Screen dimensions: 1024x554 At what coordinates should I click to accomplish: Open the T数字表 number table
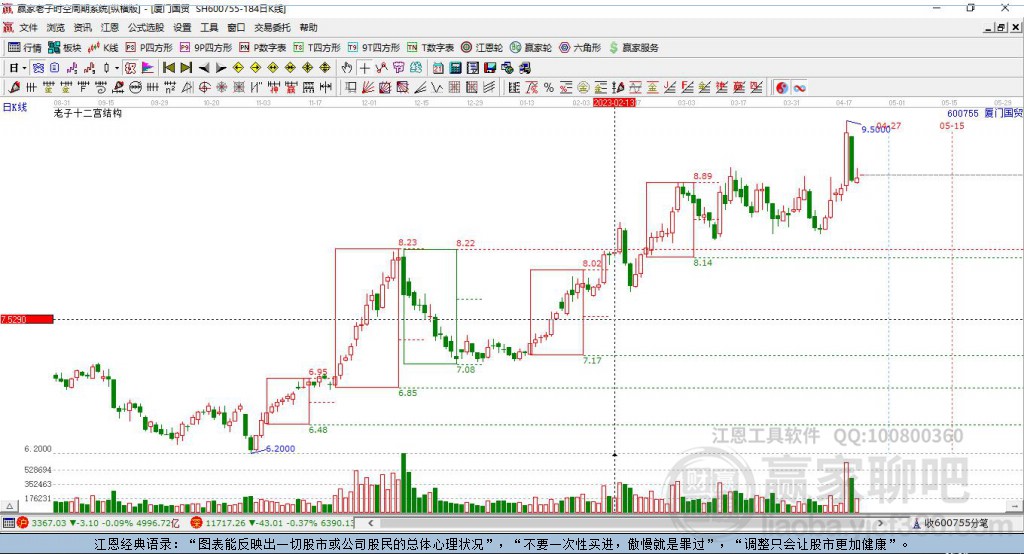430,48
